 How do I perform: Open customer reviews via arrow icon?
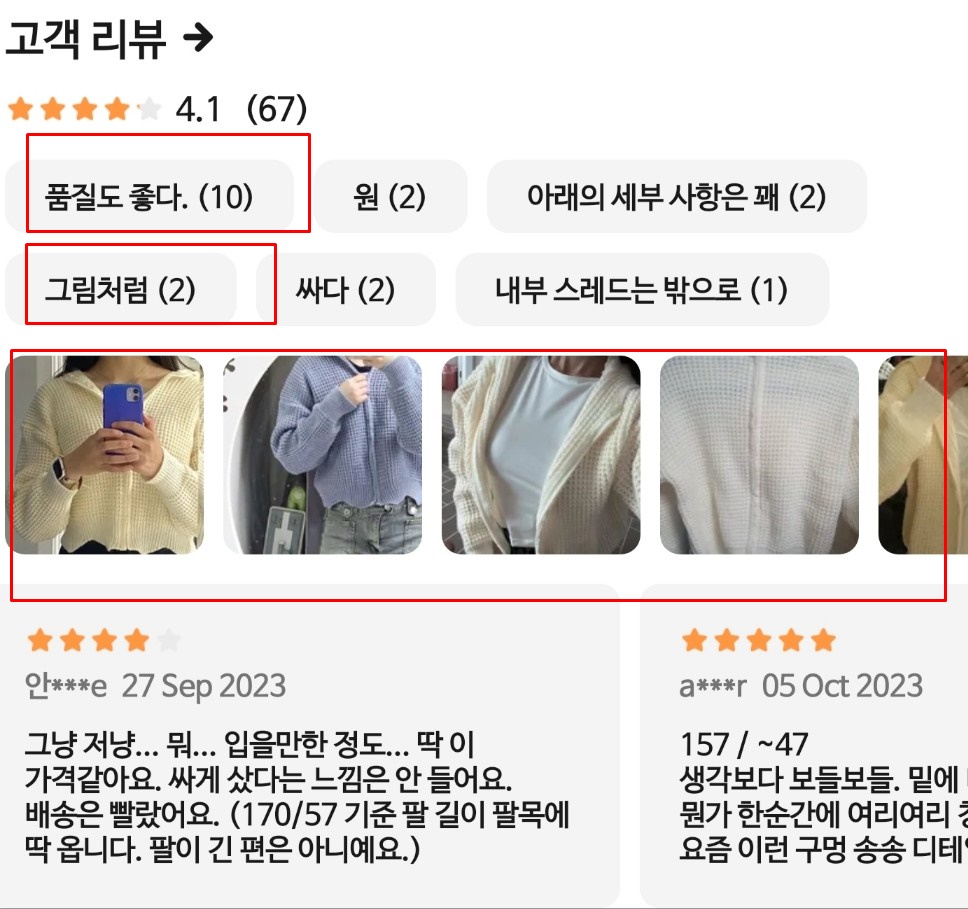(x=198, y=38)
